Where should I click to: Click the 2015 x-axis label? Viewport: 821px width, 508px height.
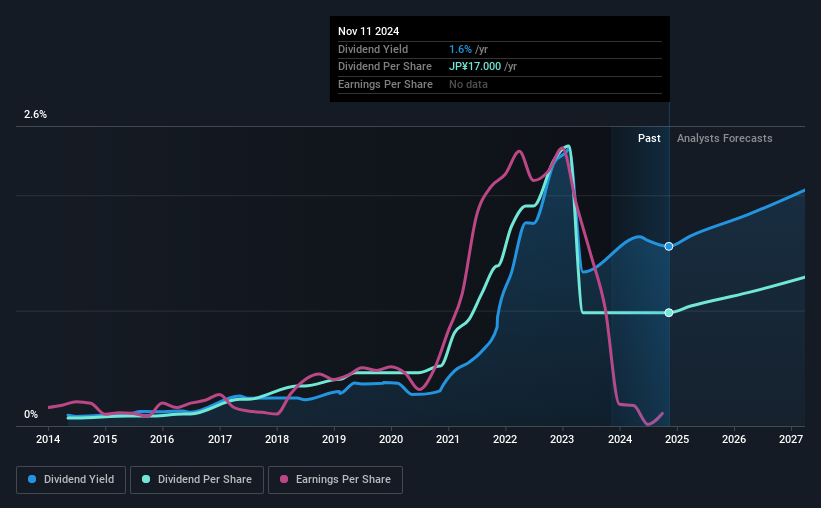(x=105, y=439)
